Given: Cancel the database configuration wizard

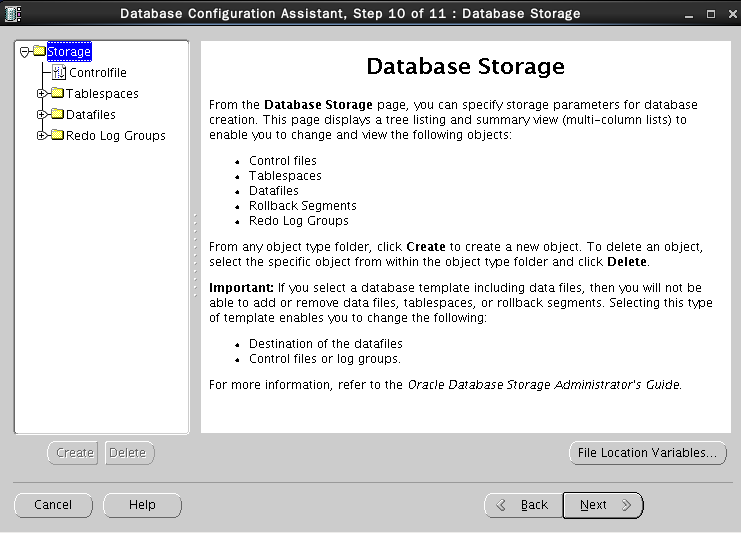Looking at the screenshot, I should point(52,505).
